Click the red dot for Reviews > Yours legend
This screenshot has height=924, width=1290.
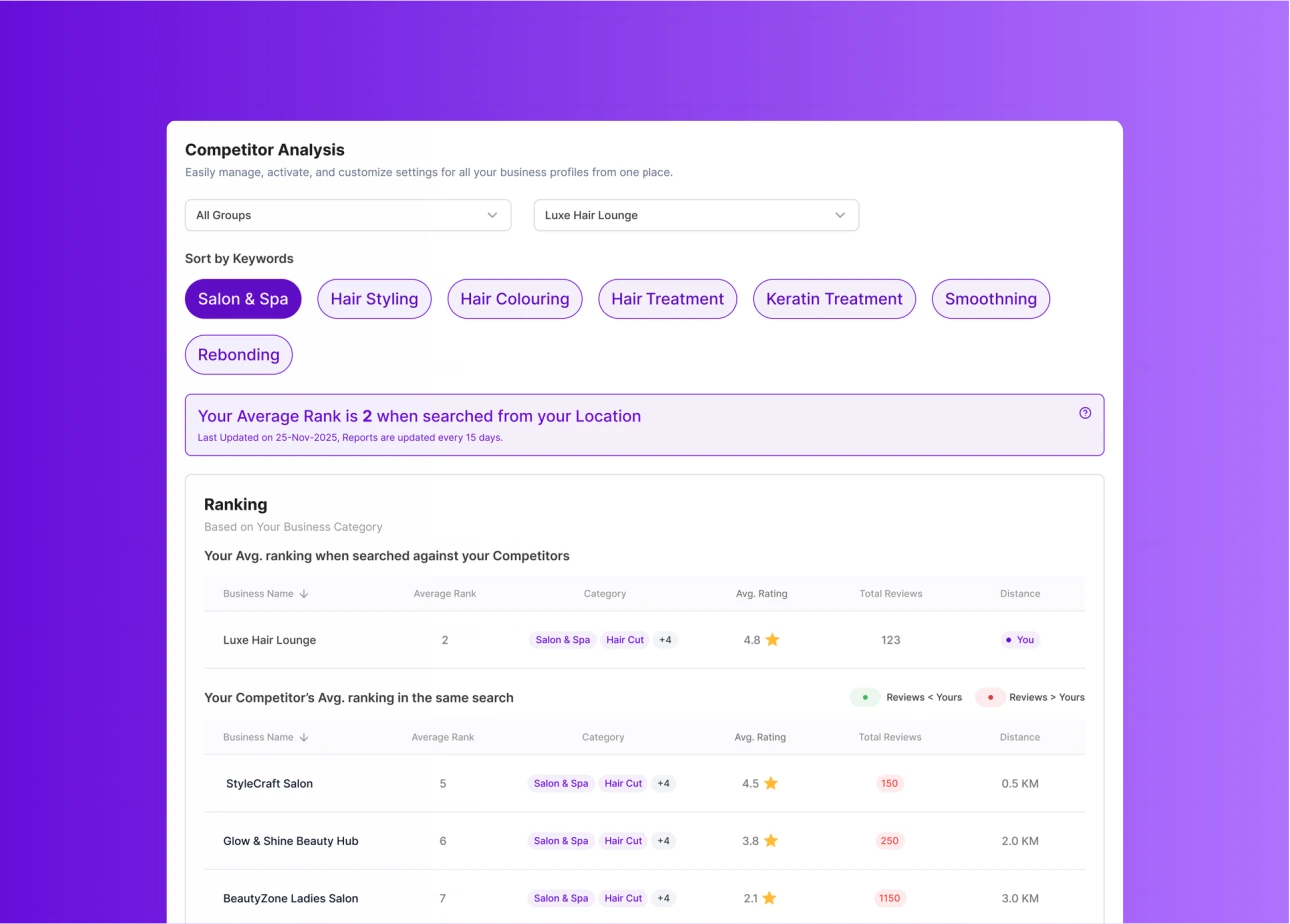[990, 697]
